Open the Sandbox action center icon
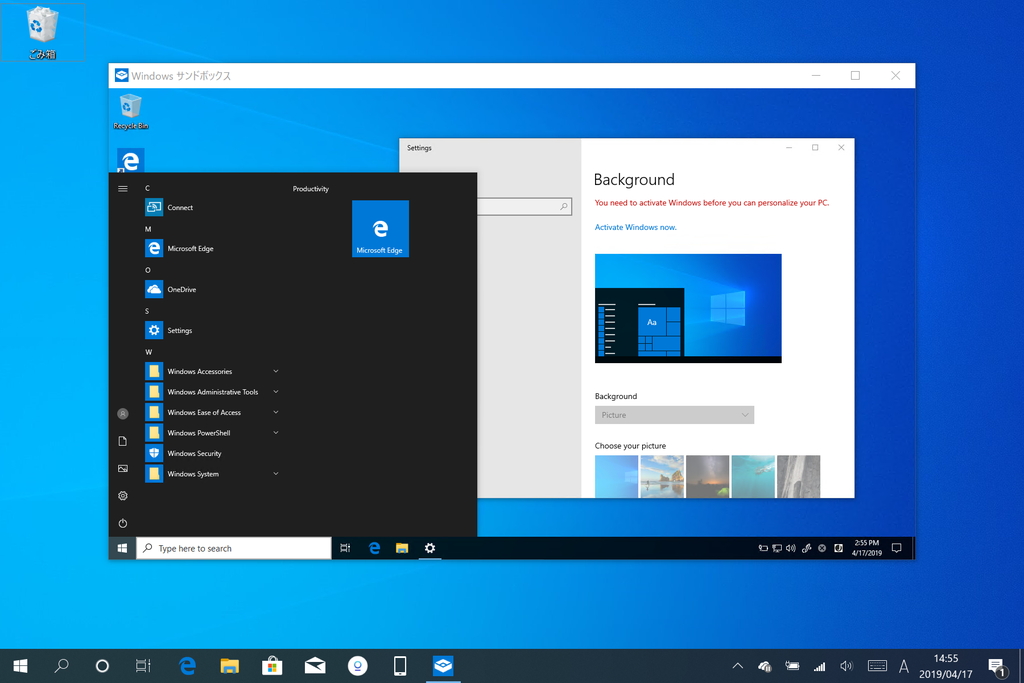1024x683 pixels. pyautogui.click(x=897, y=548)
